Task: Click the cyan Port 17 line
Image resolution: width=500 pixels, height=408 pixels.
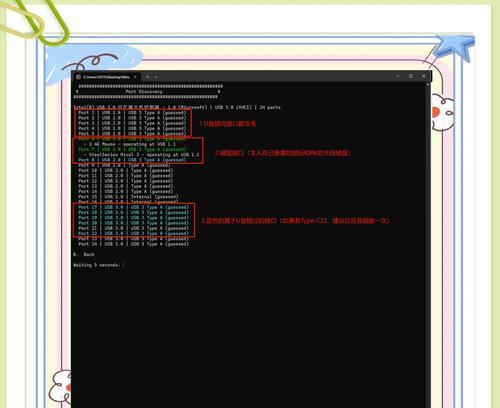Action: tap(133, 207)
